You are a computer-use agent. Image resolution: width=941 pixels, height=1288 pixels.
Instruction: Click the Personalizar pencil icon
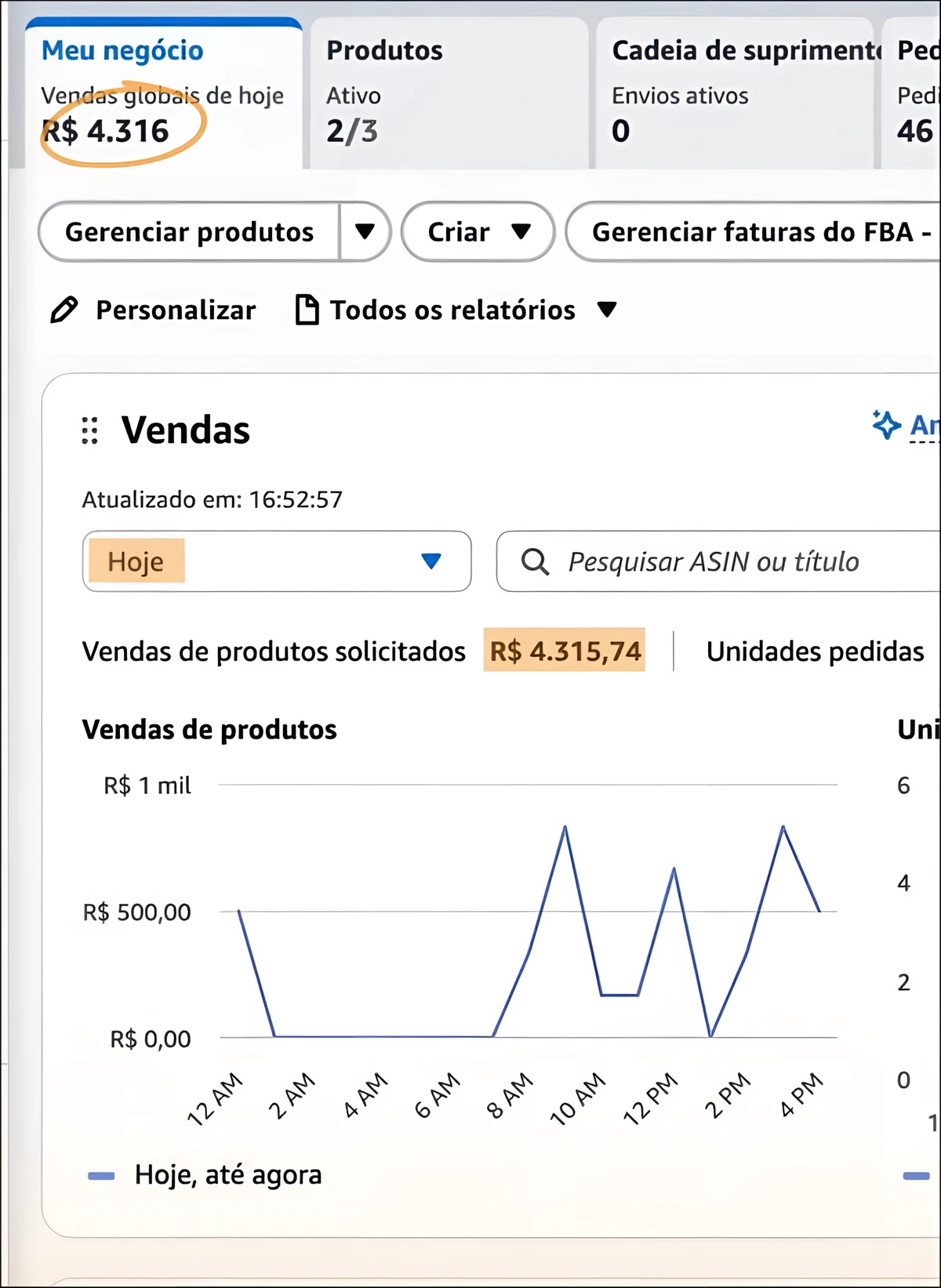[64, 310]
